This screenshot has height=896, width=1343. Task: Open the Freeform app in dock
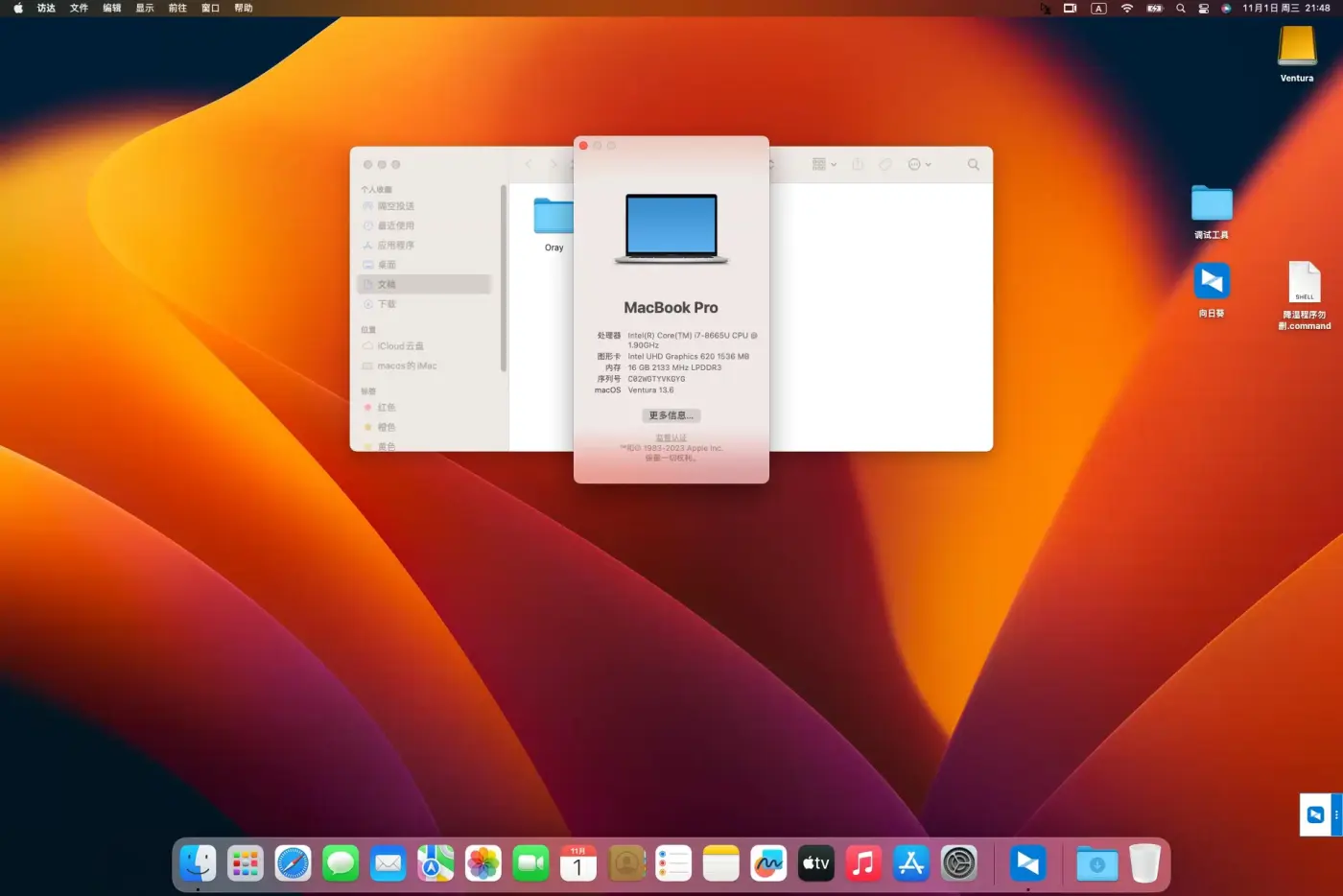tap(768, 863)
